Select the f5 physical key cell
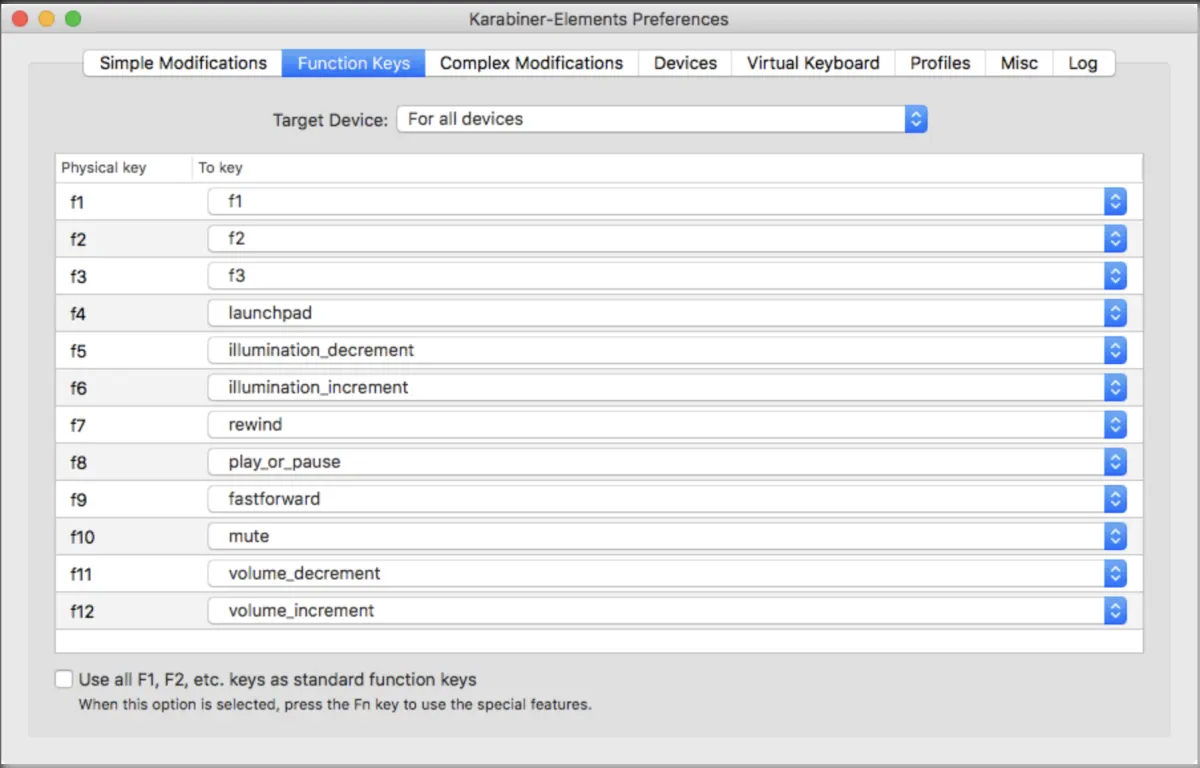 124,350
